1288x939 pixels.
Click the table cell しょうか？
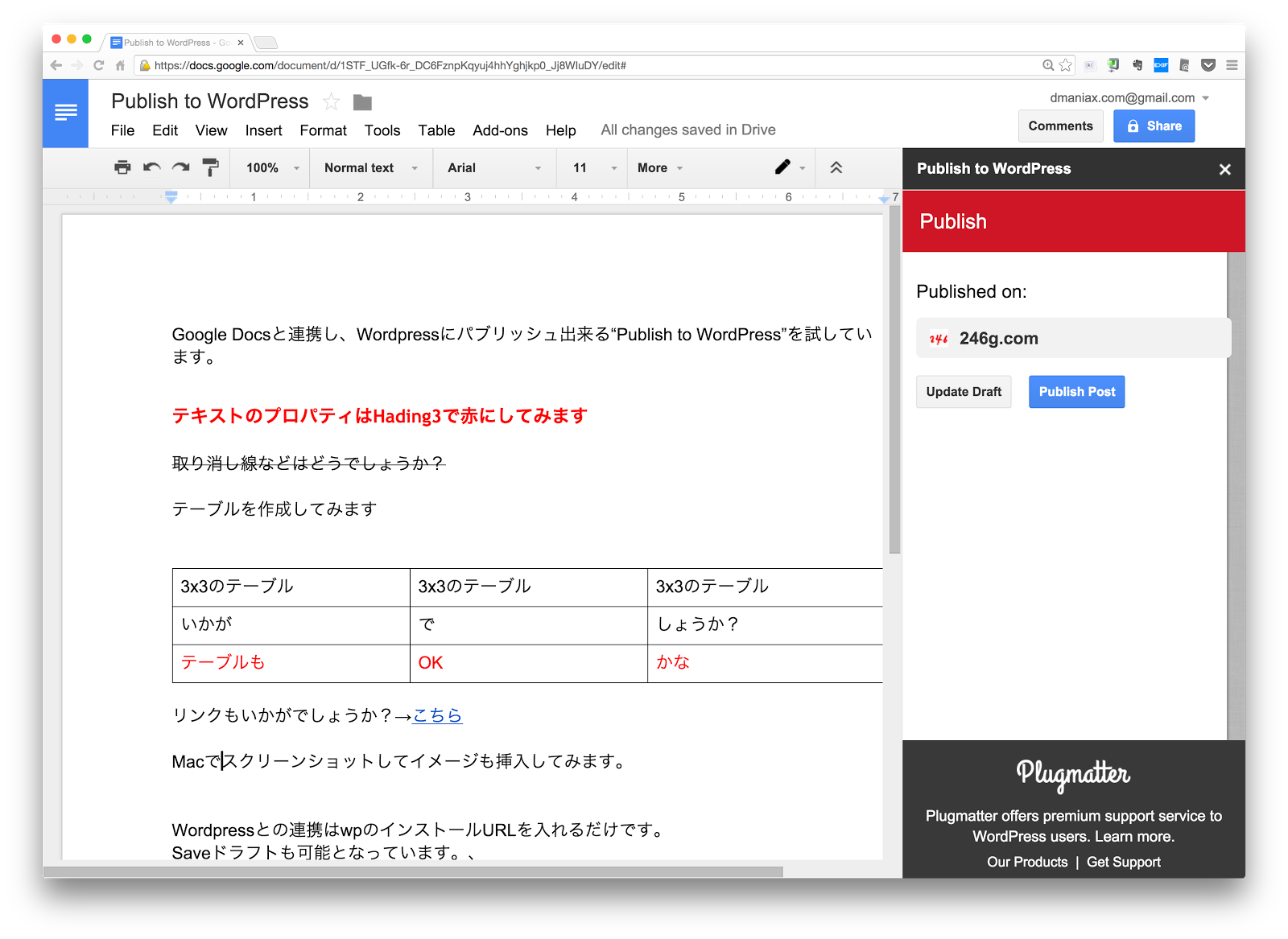point(765,625)
